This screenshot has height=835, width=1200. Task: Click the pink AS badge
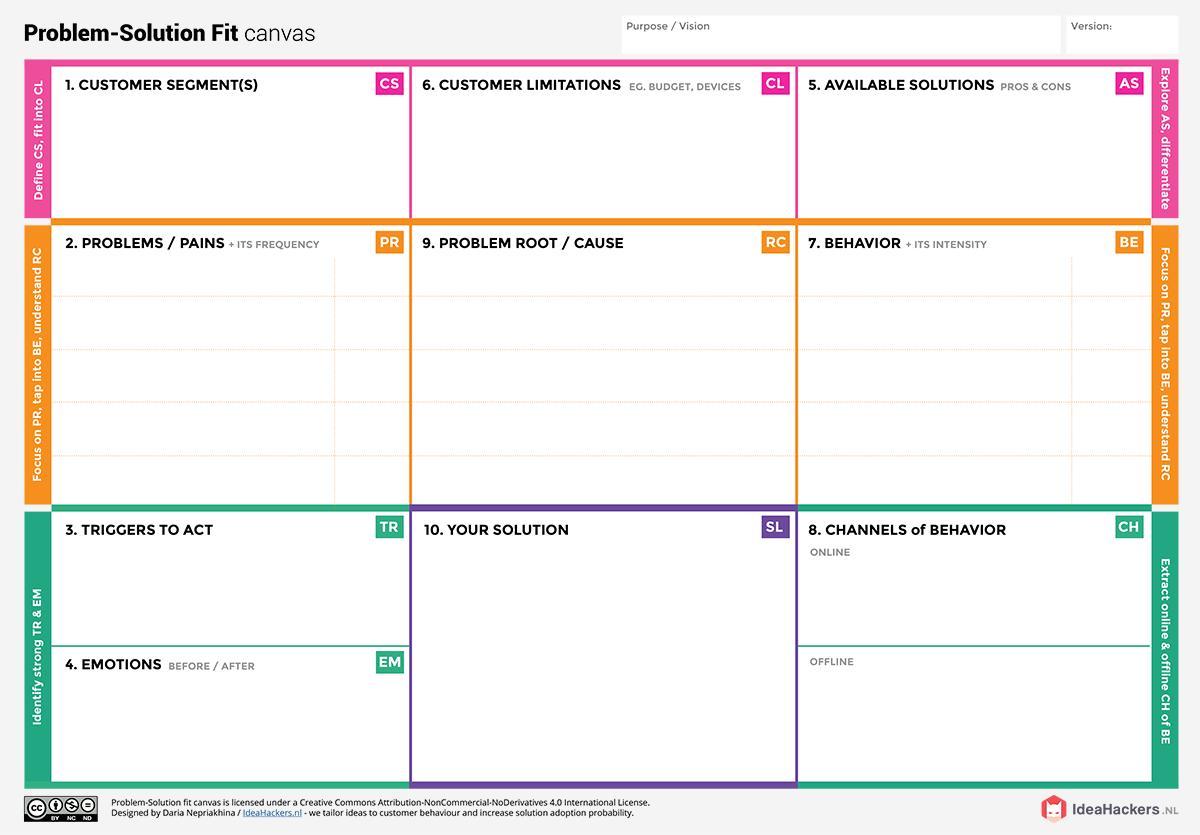pyautogui.click(x=1129, y=84)
